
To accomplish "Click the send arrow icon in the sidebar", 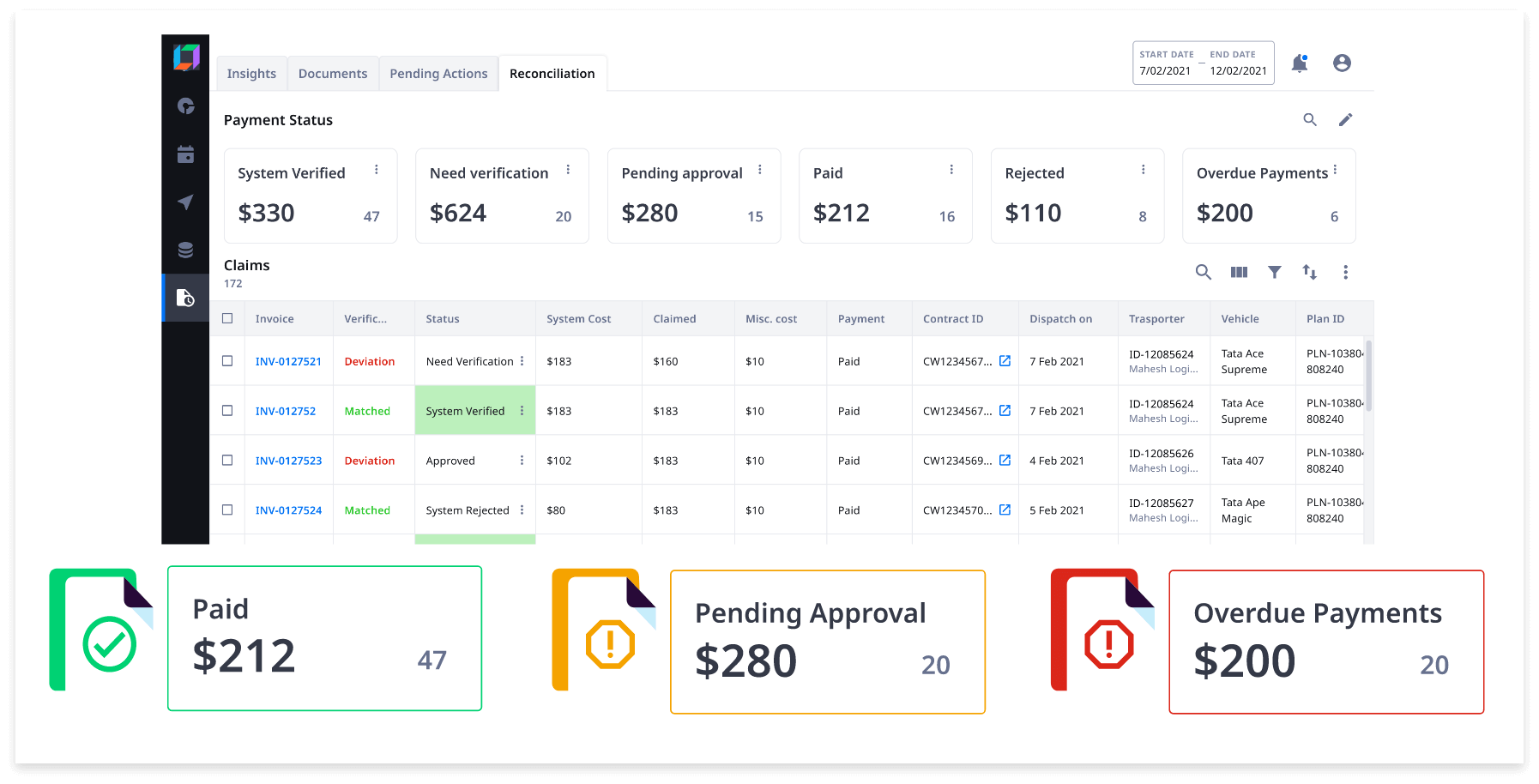I will pyautogui.click(x=185, y=202).
